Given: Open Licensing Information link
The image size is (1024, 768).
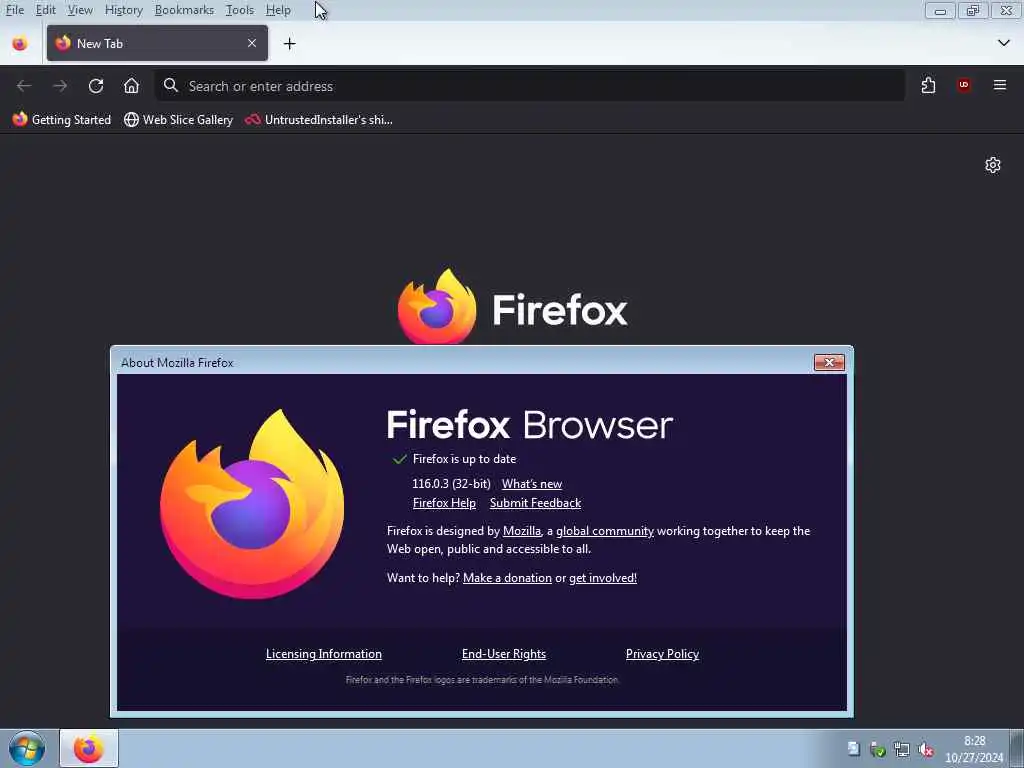Looking at the screenshot, I should coord(323,654).
